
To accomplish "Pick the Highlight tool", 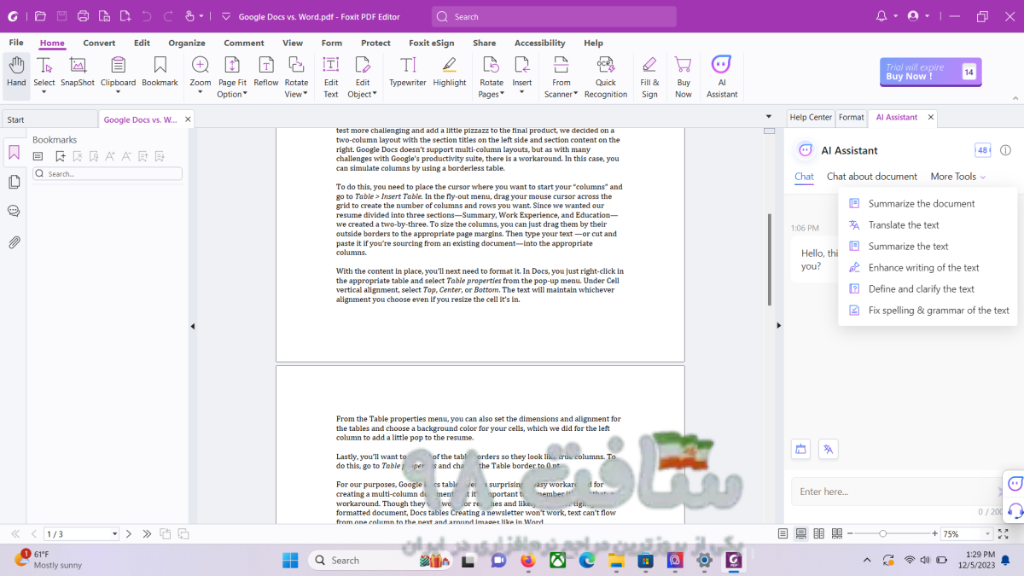I will coord(449,71).
